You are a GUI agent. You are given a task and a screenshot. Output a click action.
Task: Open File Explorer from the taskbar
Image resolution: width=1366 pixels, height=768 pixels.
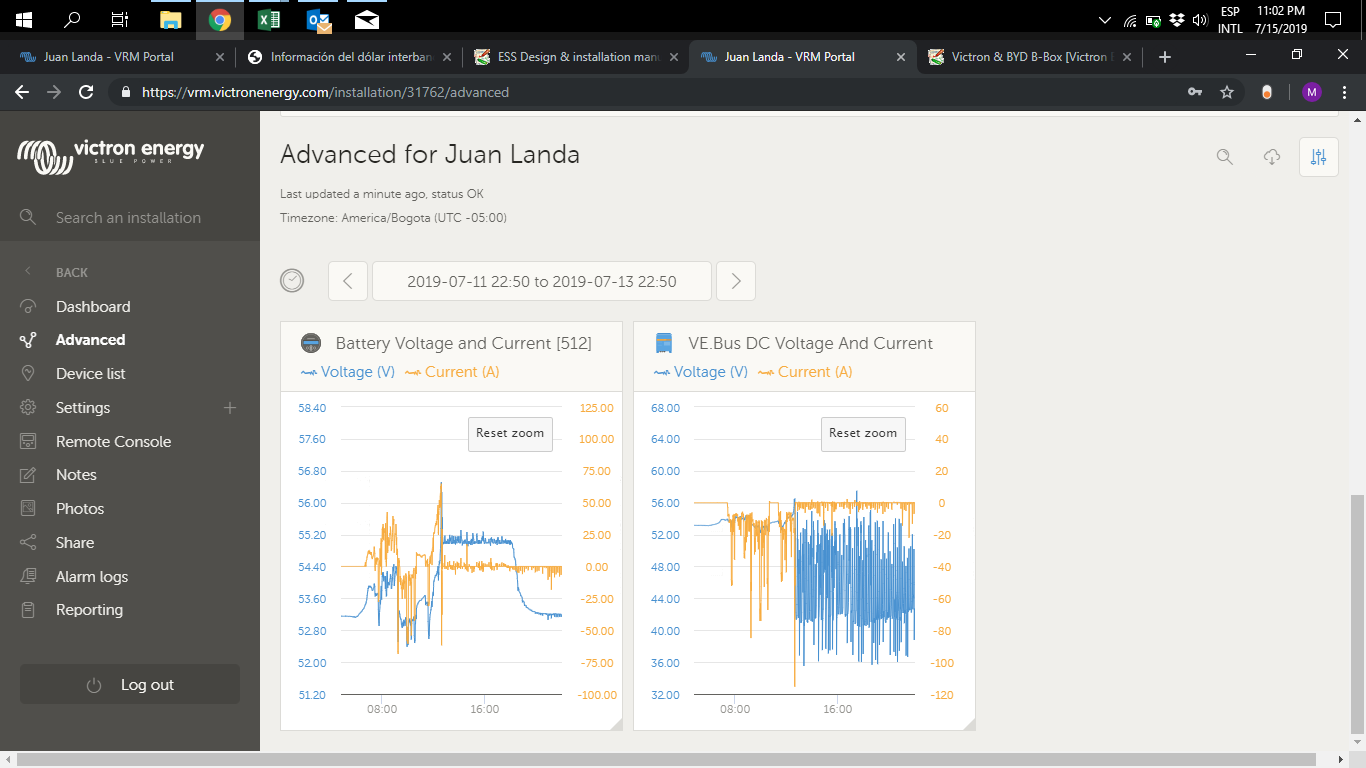171,19
